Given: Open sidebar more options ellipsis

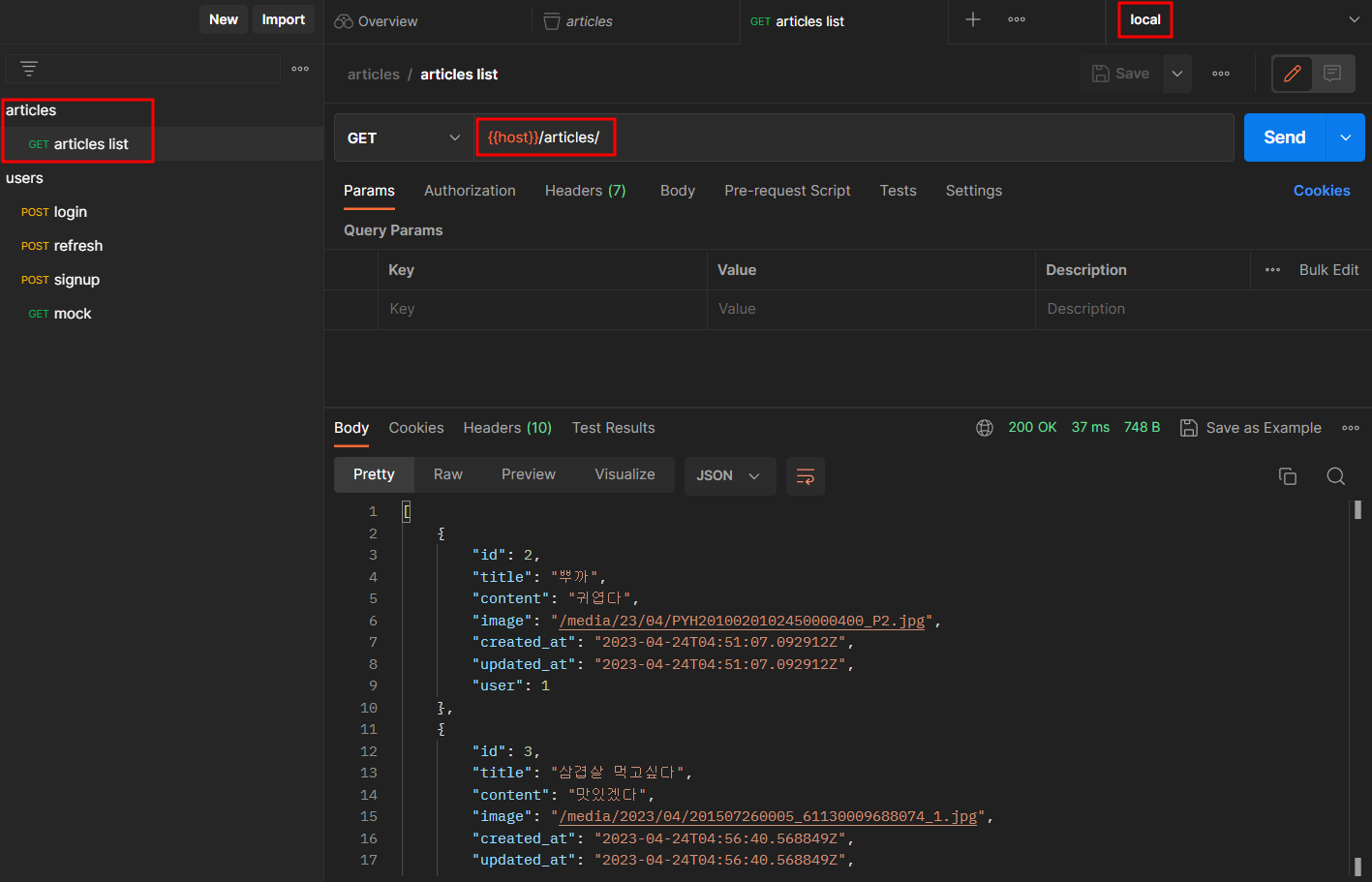Looking at the screenshot, I should pyautogui.click(x=300, y=69).
